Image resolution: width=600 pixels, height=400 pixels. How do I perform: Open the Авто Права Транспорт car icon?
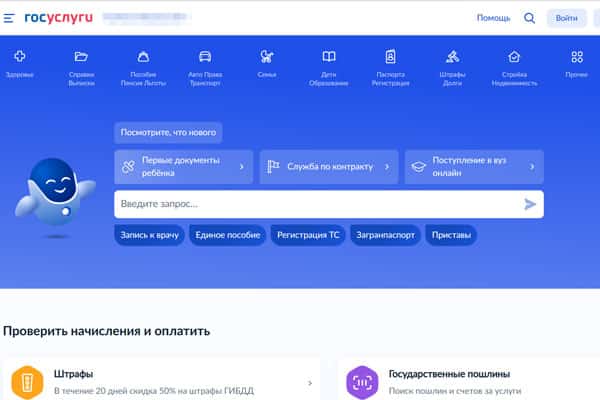205,57
